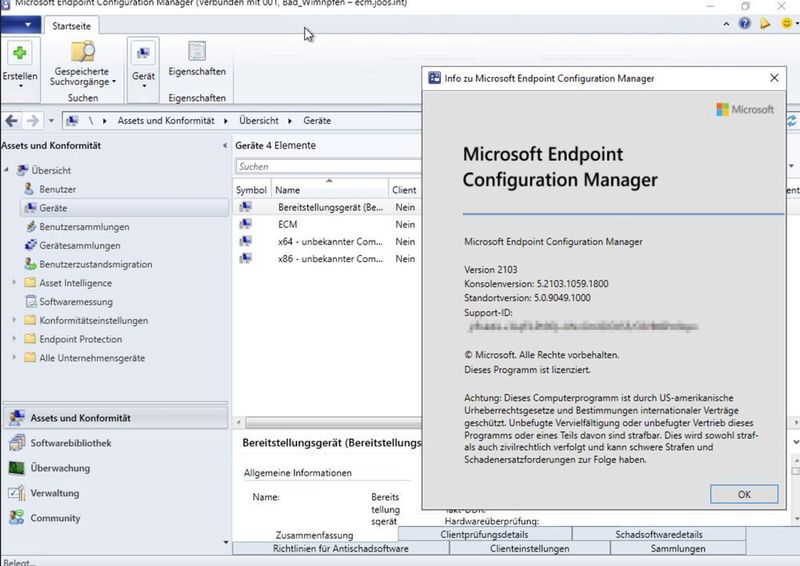Screen dimensions: 800x566
Task: Select x64 - unbekannter Com... row name
Action: tap(330, 241)
